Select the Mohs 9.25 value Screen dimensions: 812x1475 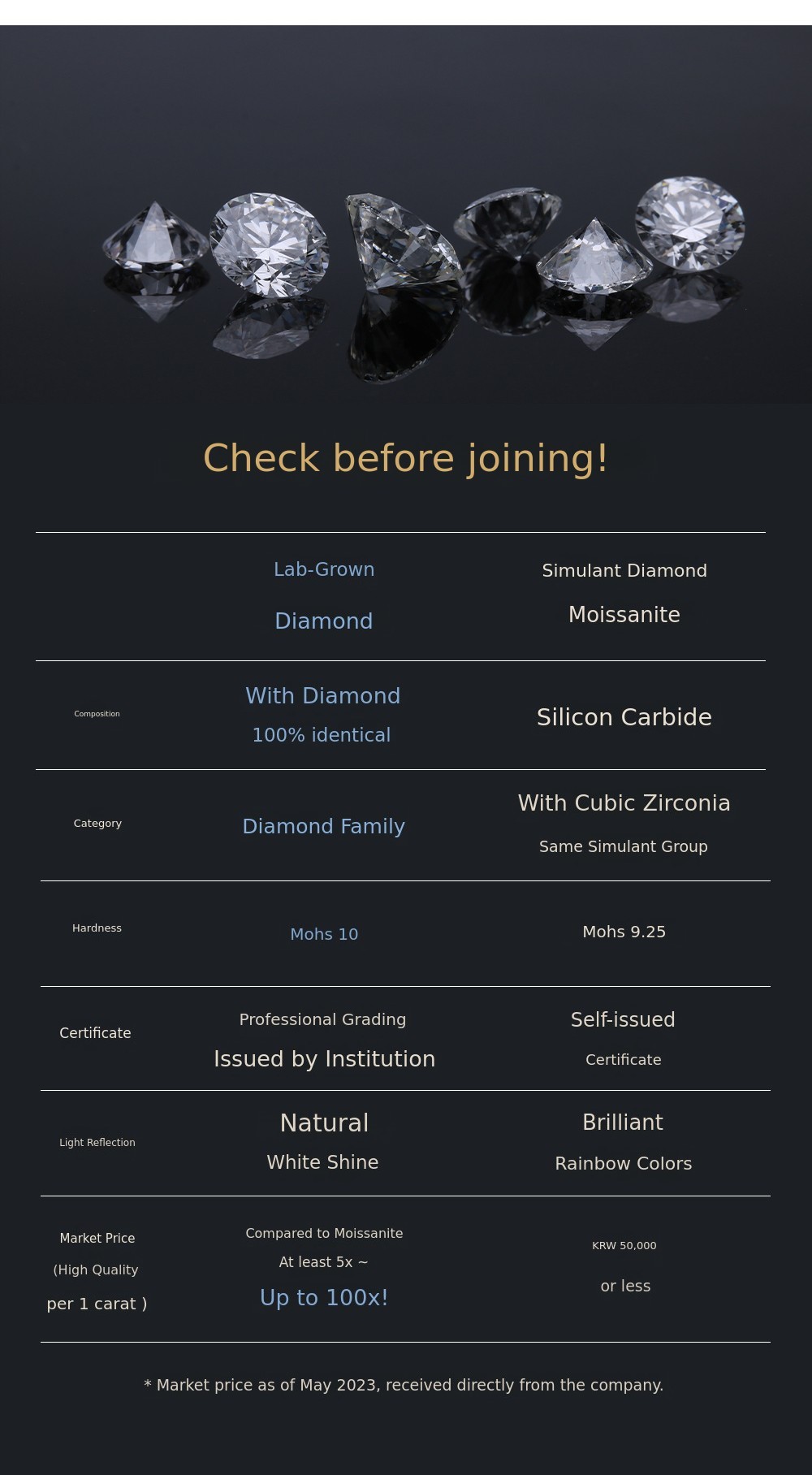[624, 932]
